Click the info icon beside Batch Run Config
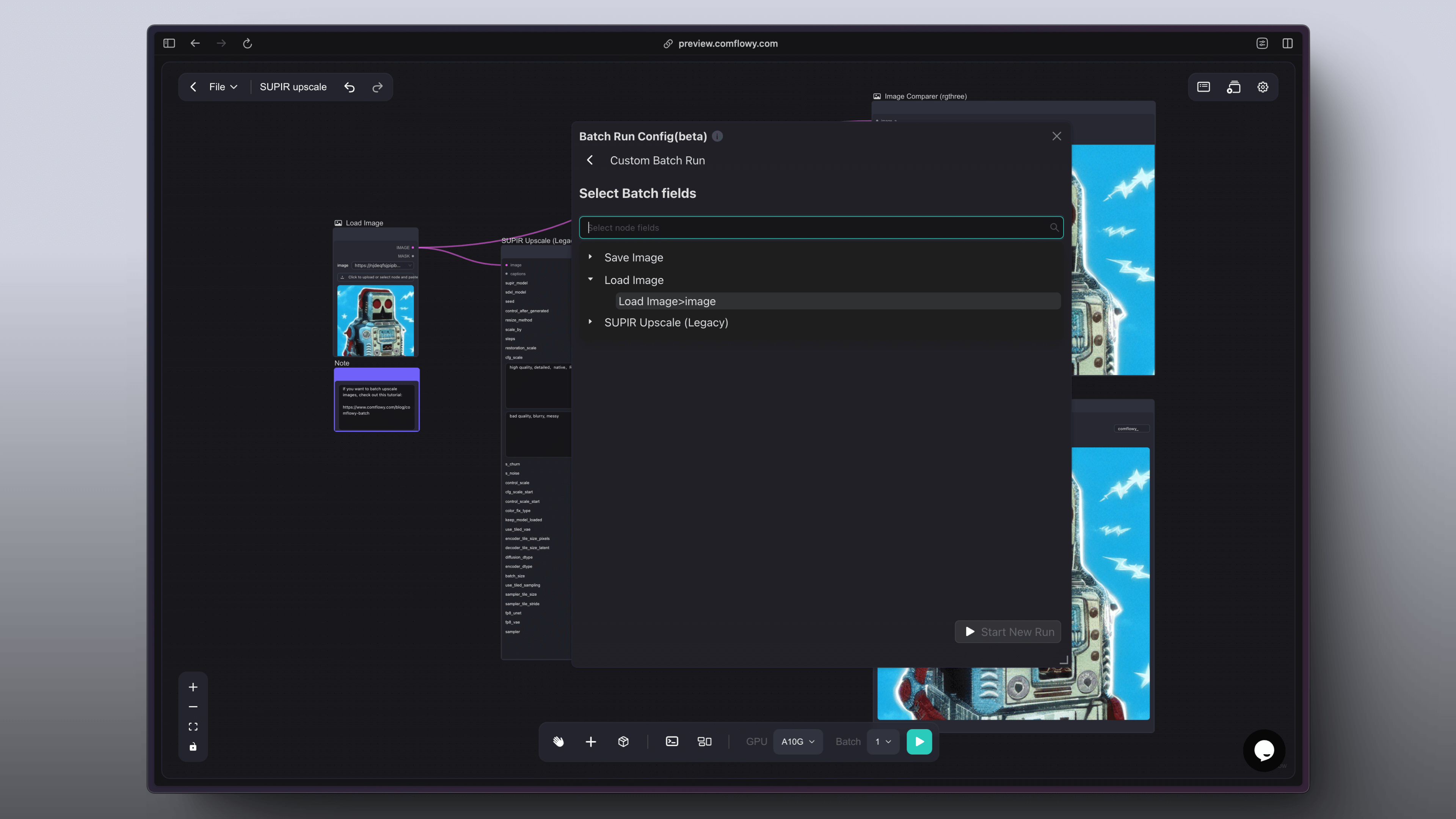This screenshot has width=1456, height=819. pos(717,136)
